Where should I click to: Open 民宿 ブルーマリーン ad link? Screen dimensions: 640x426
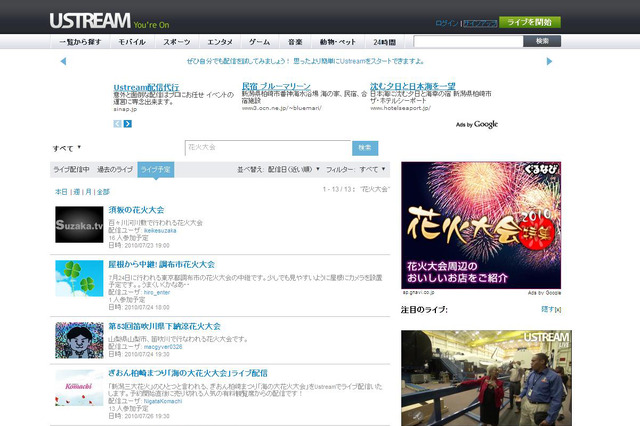276,86
